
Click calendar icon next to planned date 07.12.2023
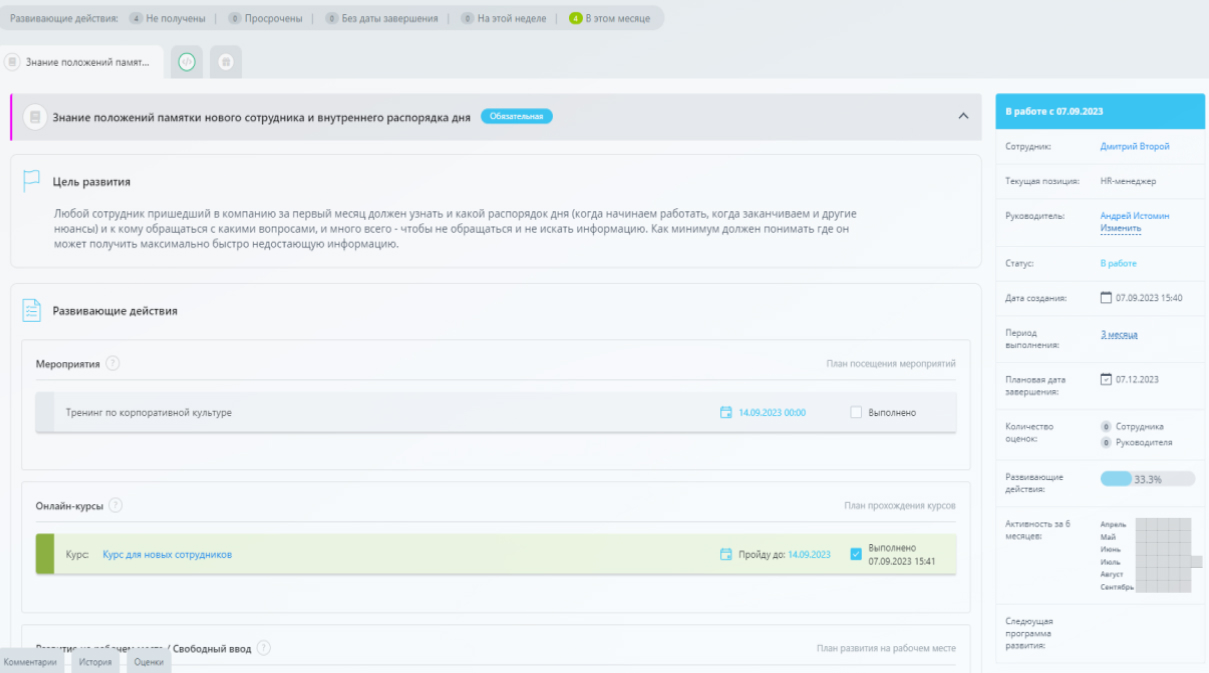pos(1105,379)
